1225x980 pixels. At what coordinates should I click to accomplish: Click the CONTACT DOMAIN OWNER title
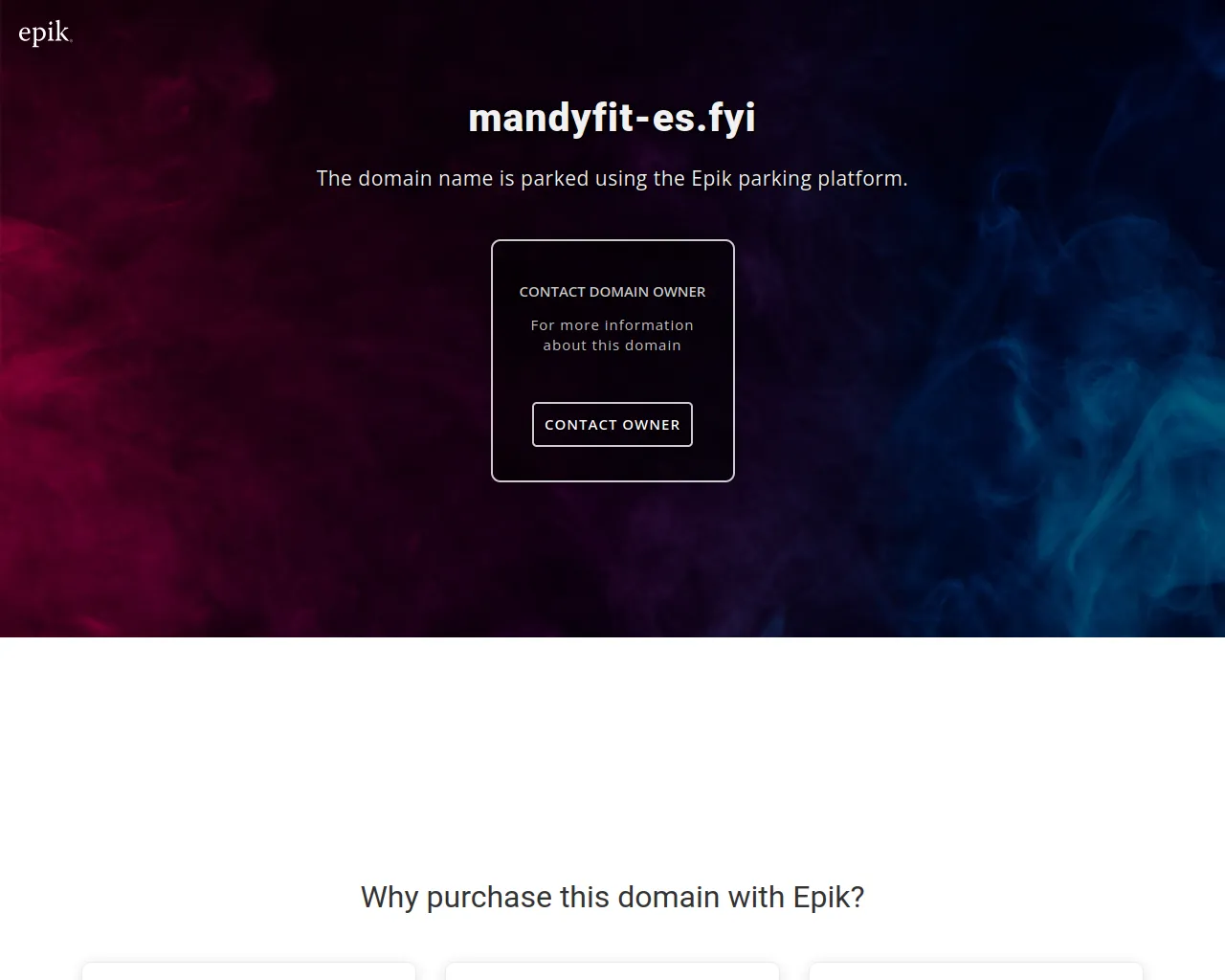point(612,291)
